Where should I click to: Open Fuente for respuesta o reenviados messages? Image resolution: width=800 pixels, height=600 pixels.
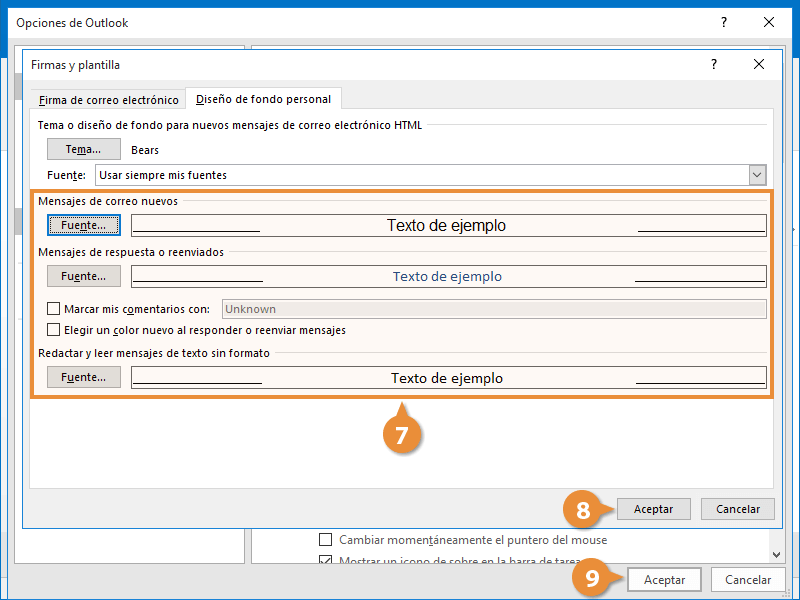[83, 276]
